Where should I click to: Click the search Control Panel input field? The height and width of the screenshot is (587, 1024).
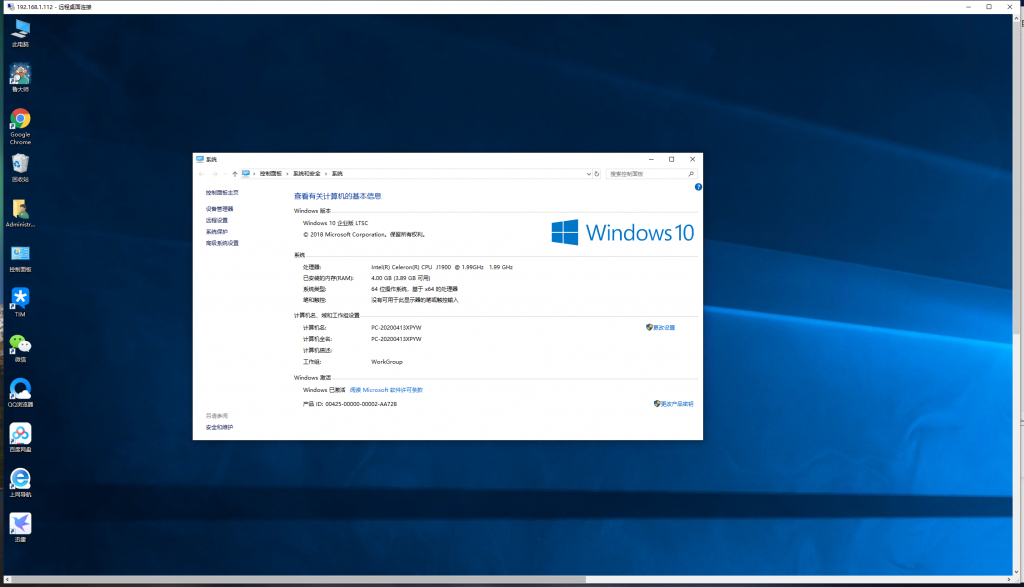(647, 174)
